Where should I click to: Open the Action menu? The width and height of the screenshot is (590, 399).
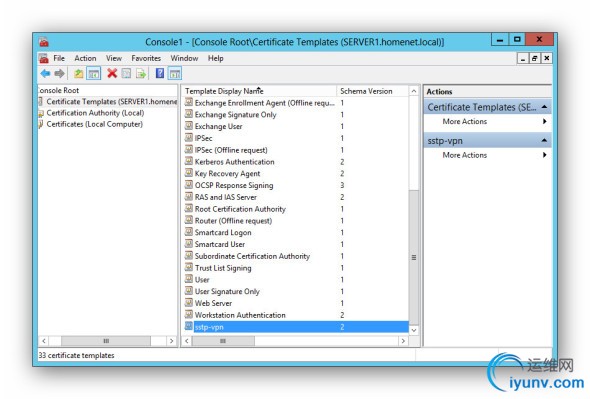click(85, 58)
